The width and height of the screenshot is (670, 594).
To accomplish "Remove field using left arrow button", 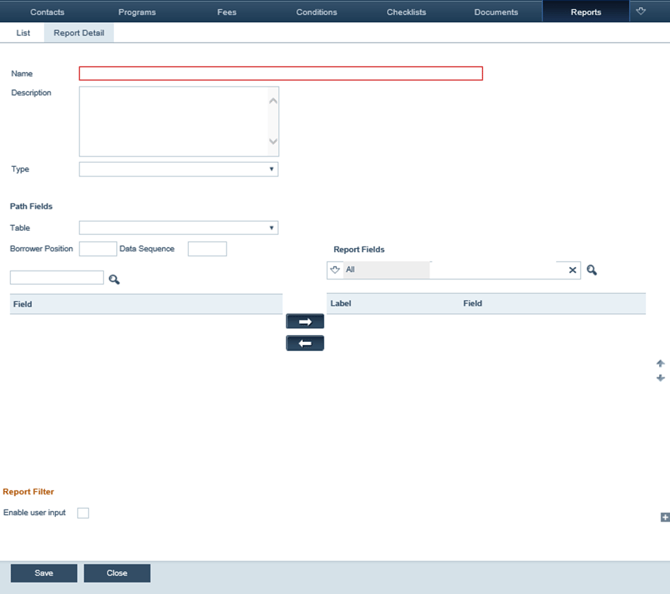I will (x=305, y=343).
